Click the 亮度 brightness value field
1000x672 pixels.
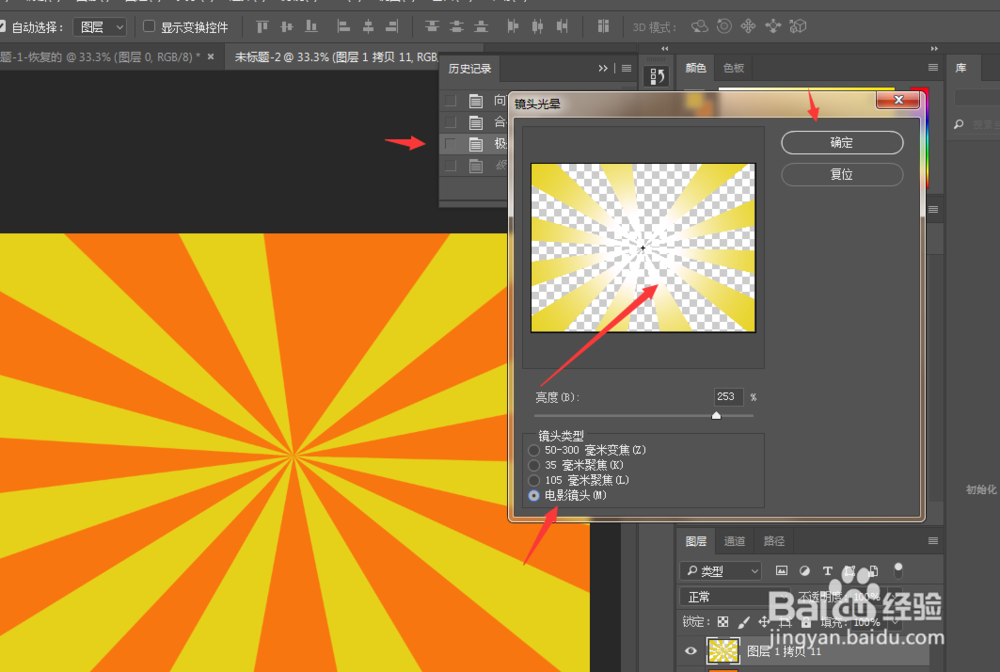728,397
